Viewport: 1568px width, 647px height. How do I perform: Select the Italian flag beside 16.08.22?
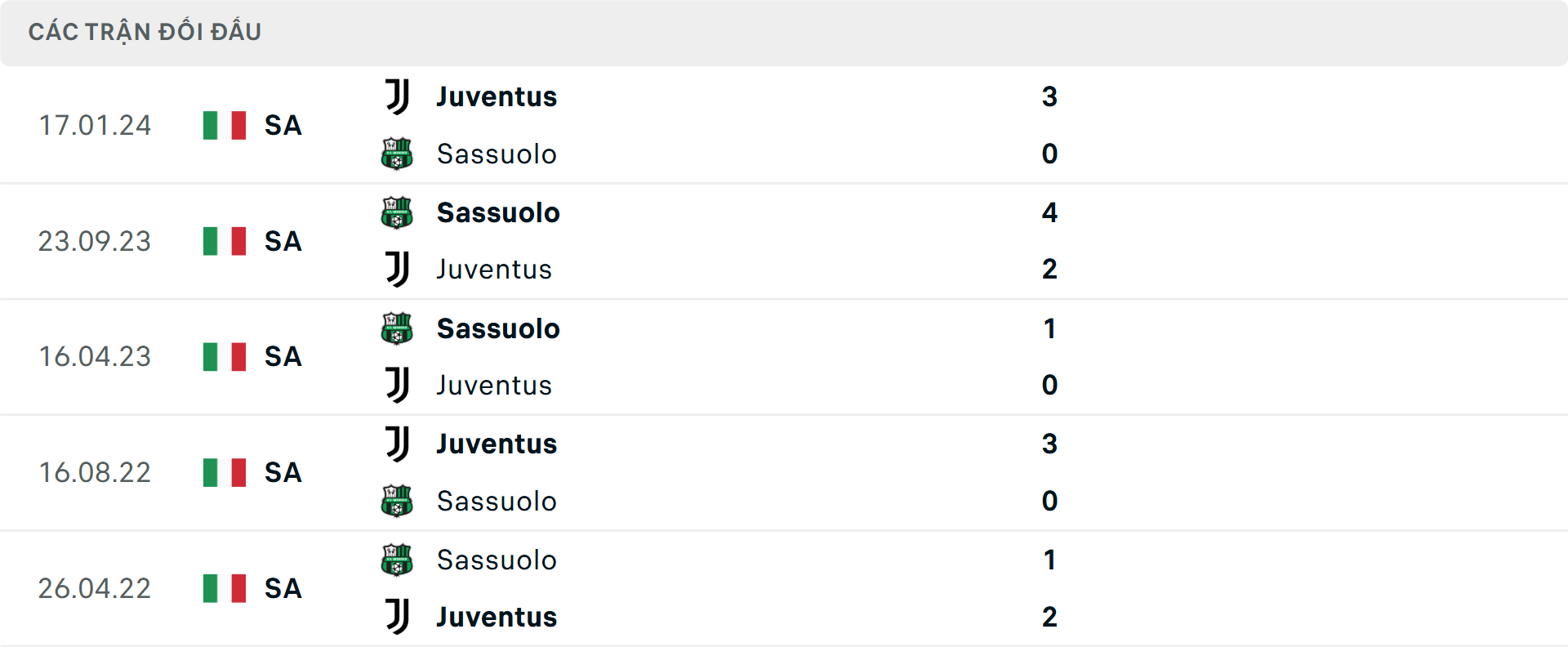(223, 472)
